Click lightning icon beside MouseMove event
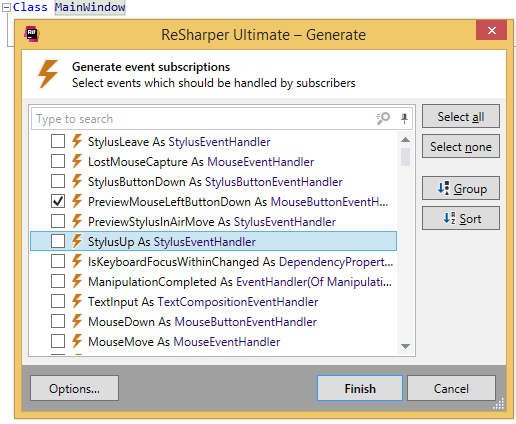Screen dimensions: 516x424 [x=77, y=341]
